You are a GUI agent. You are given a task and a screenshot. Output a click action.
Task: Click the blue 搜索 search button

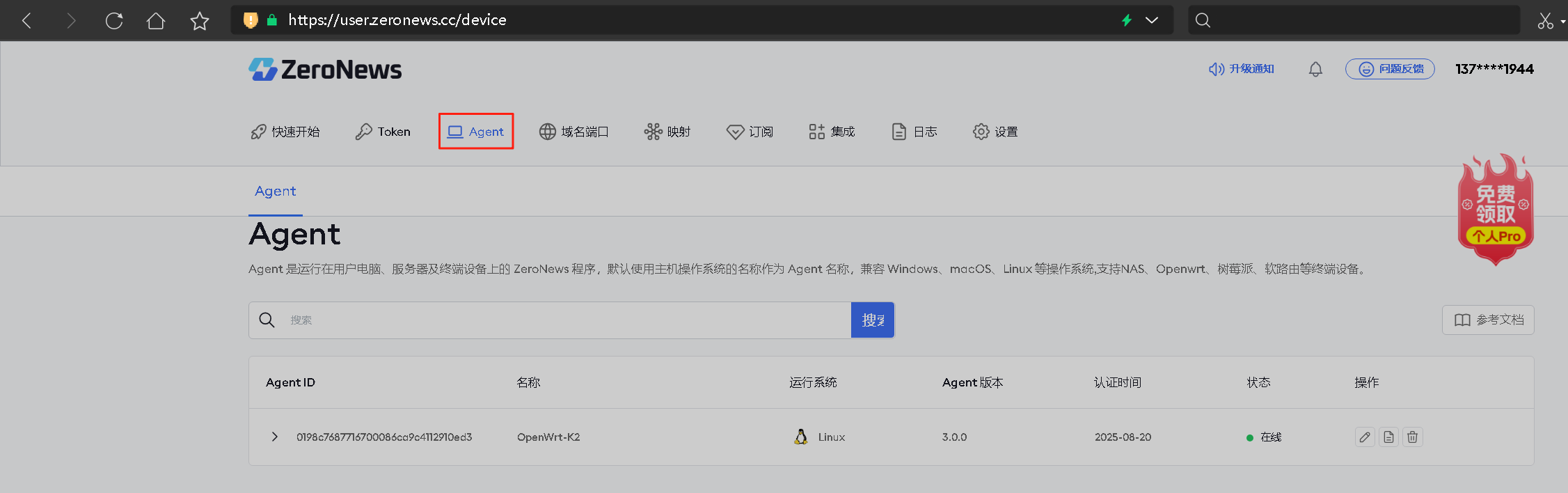873,320
